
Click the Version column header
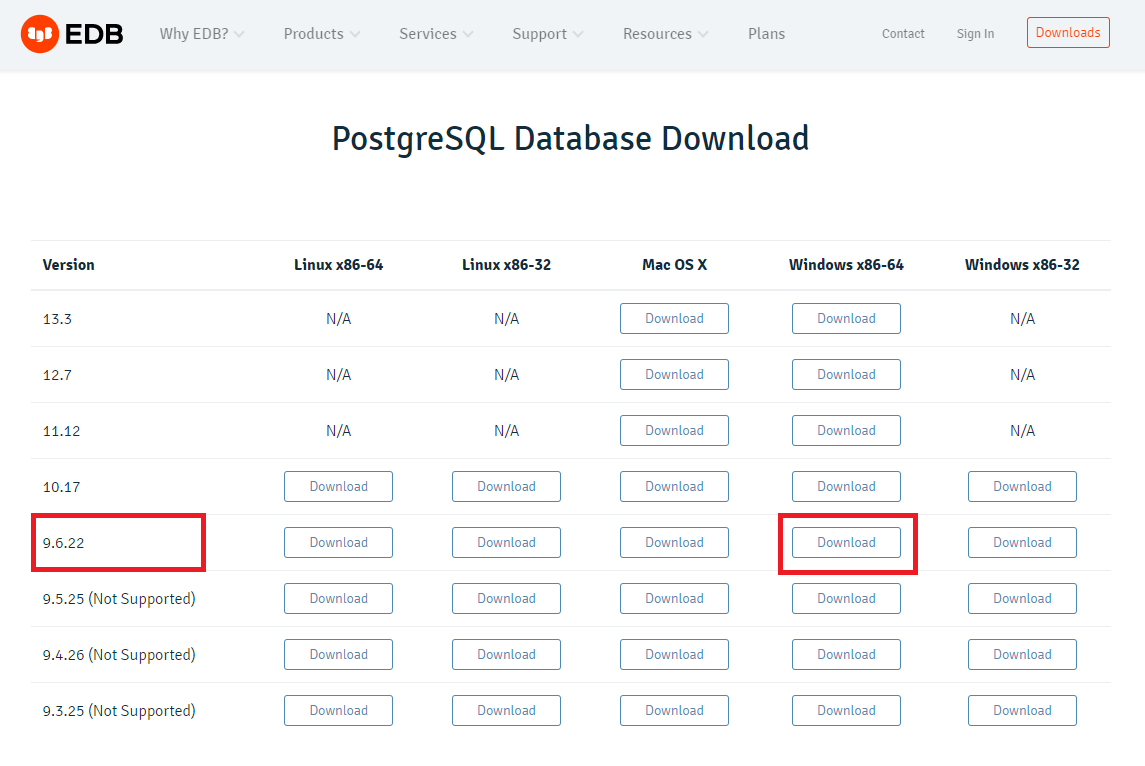(x=69, y=265)
